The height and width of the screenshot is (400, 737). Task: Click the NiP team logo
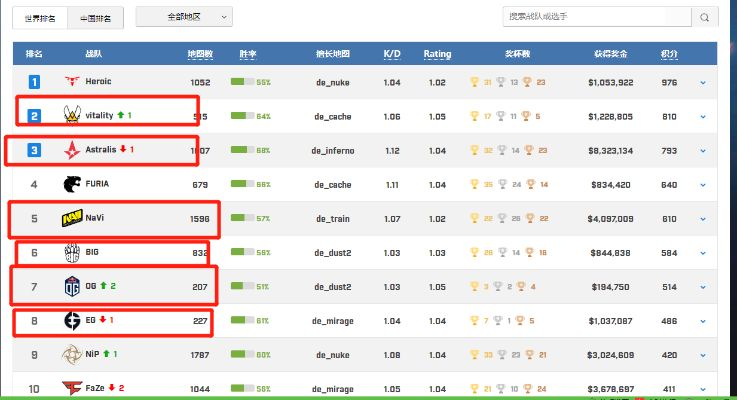(72, 354)
